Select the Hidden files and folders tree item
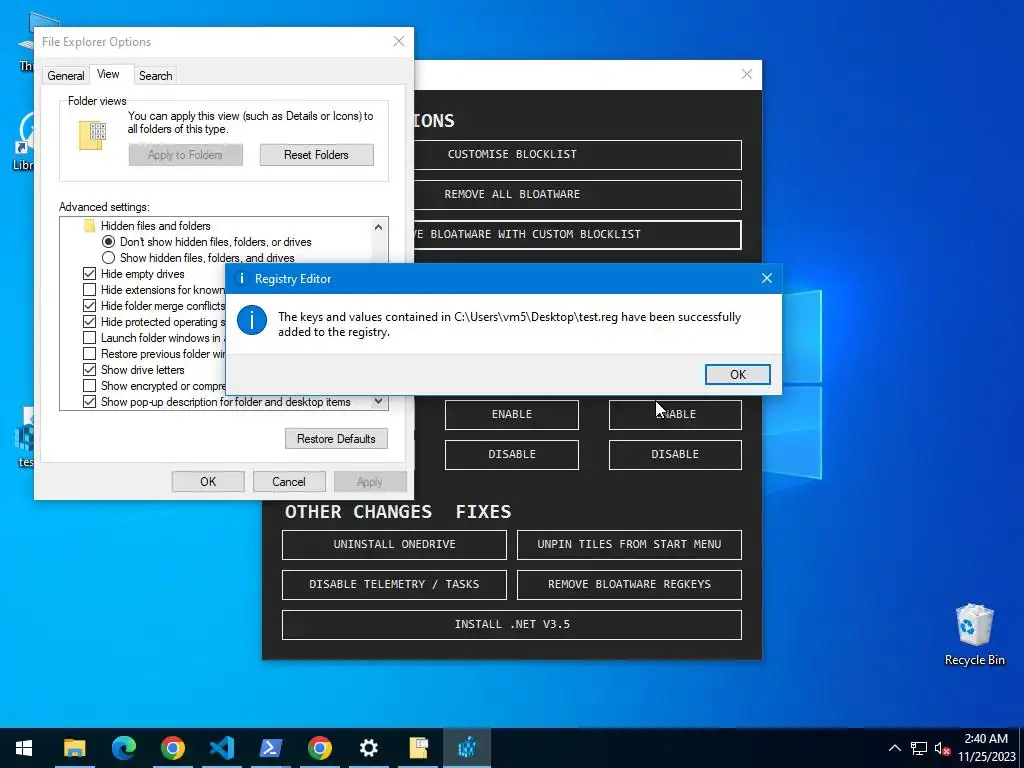 pos(155,226)
